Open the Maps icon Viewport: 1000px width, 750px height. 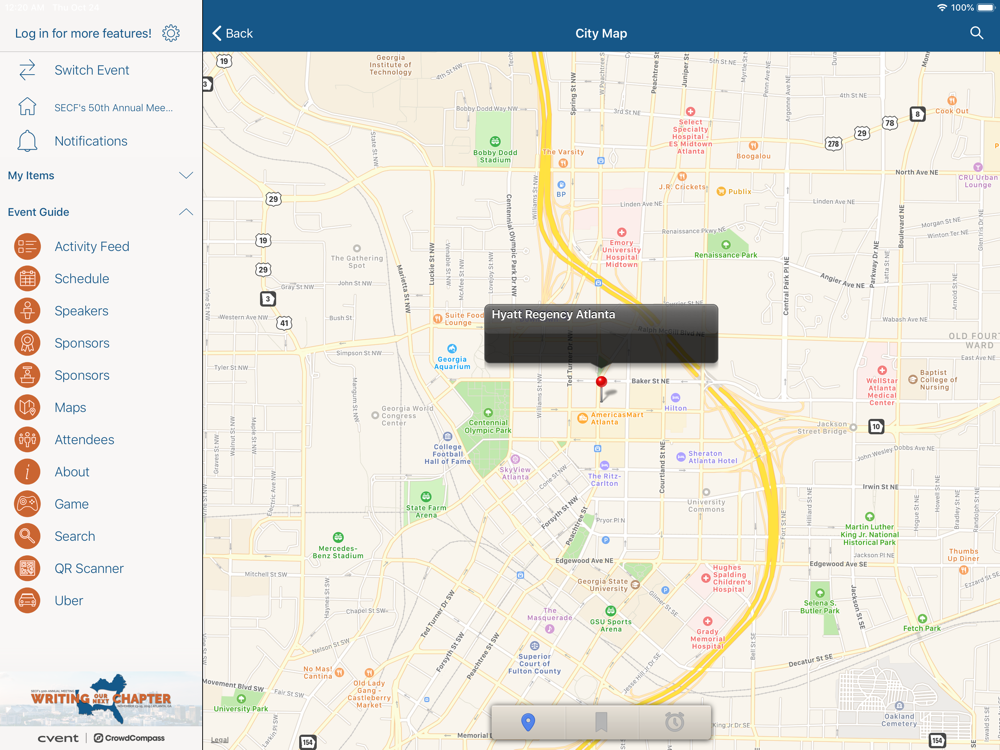27,408
